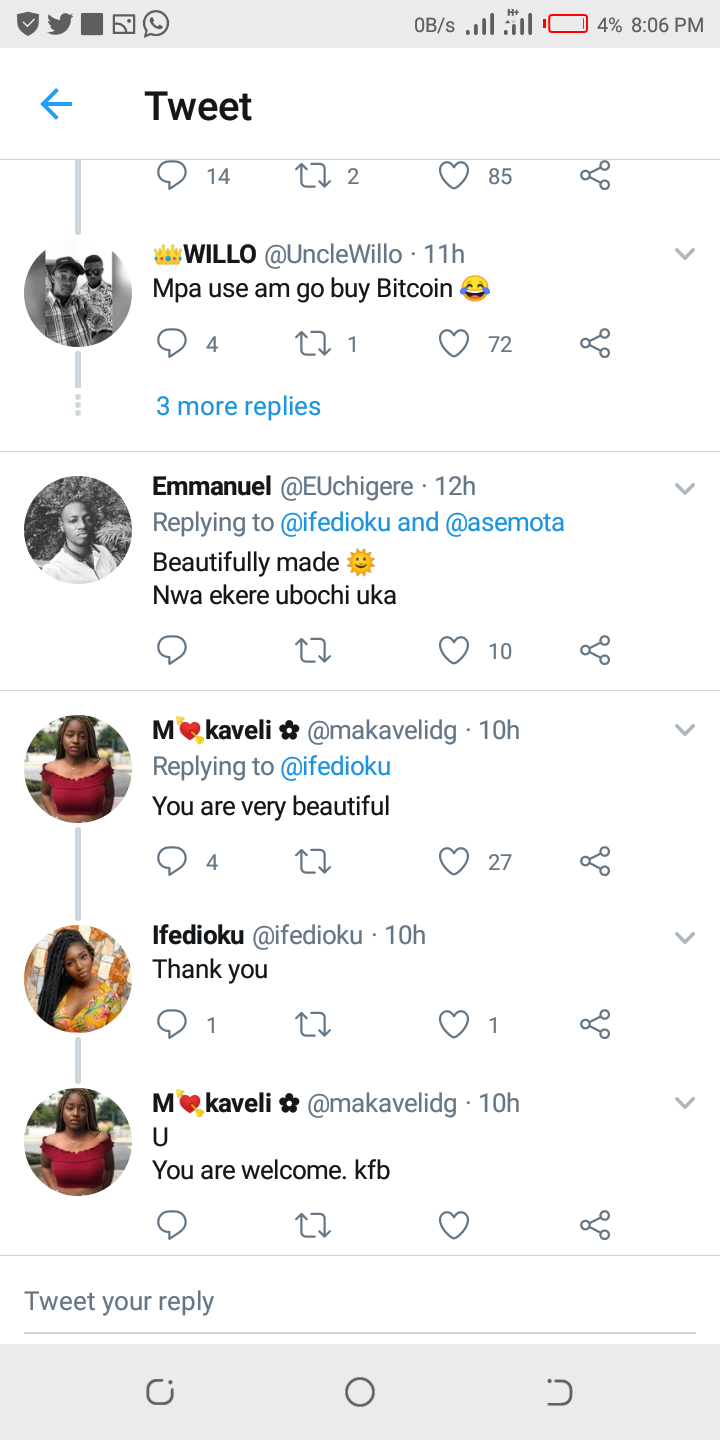The image size is (720, 1440).
Task: Open options chevron on UncleWillo's tweet
Action: [684, 254]
